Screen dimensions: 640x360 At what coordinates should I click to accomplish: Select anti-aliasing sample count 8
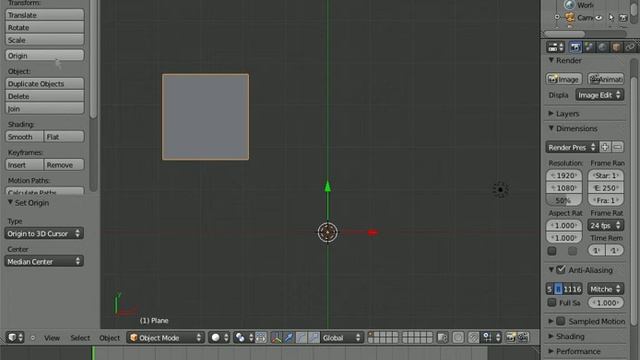point(558,289)
